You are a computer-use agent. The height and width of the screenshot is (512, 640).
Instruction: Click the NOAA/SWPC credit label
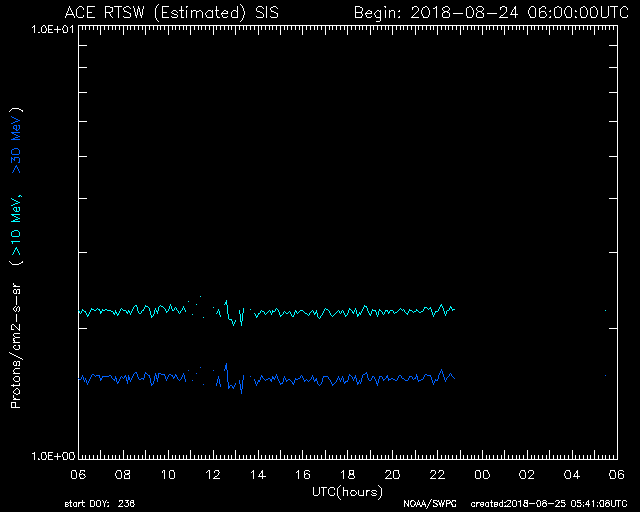pos(428,502)
